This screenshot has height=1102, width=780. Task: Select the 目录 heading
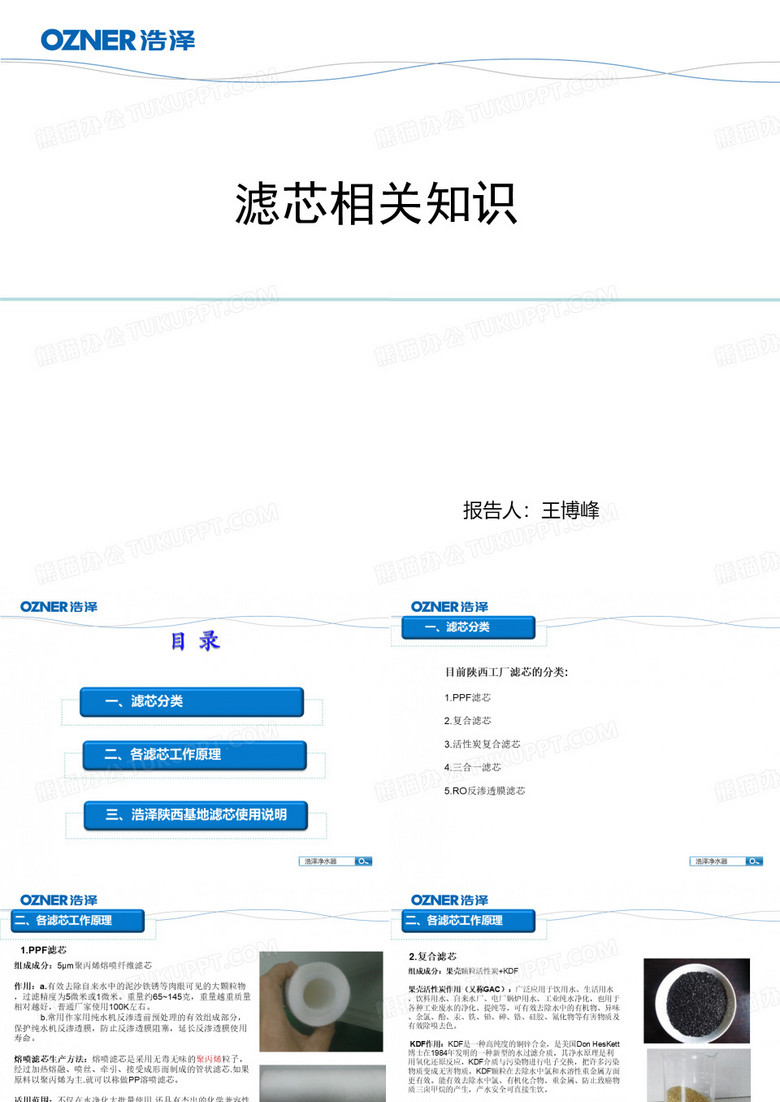tap(196, 641)
